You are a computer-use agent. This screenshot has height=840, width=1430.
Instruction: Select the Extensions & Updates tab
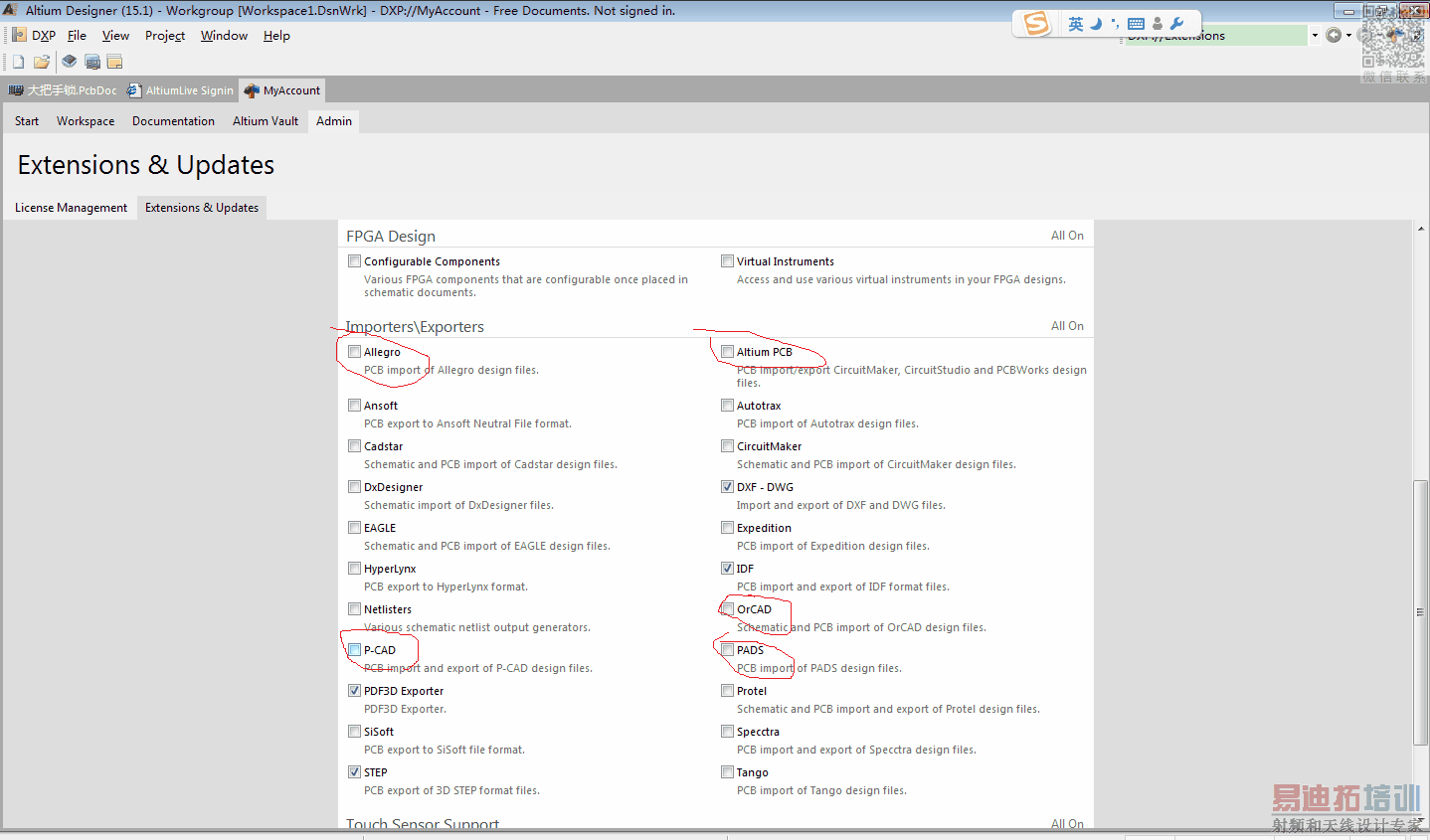[x=202, y=208]
